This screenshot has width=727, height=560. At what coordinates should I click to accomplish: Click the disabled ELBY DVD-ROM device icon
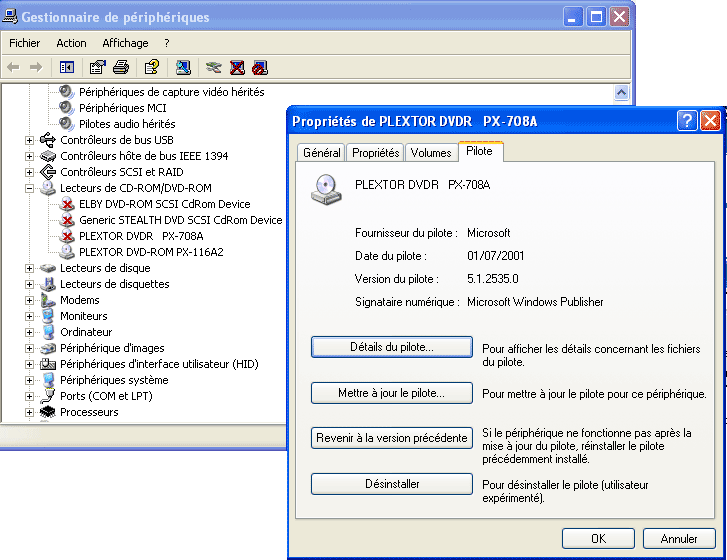point(67,204)
